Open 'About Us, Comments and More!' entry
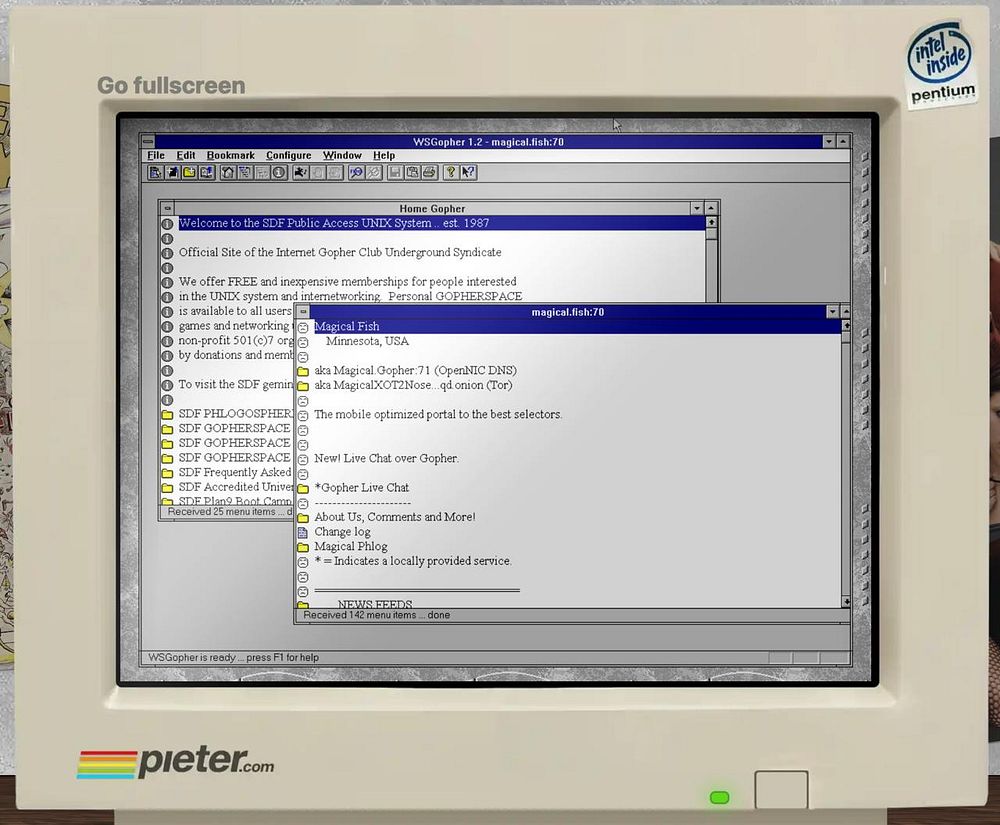The image size is (1000, 825). tap(395, 517)
